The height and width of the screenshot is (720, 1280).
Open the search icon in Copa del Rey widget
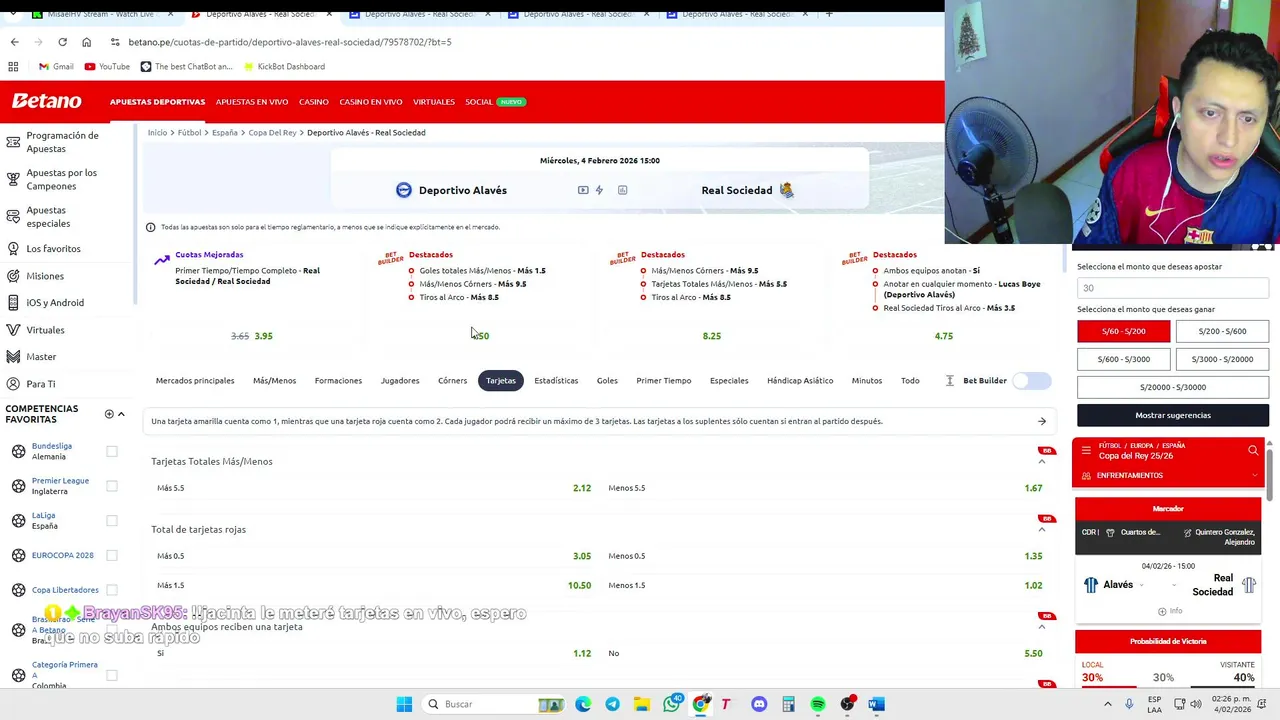(x=1253, y=451)
